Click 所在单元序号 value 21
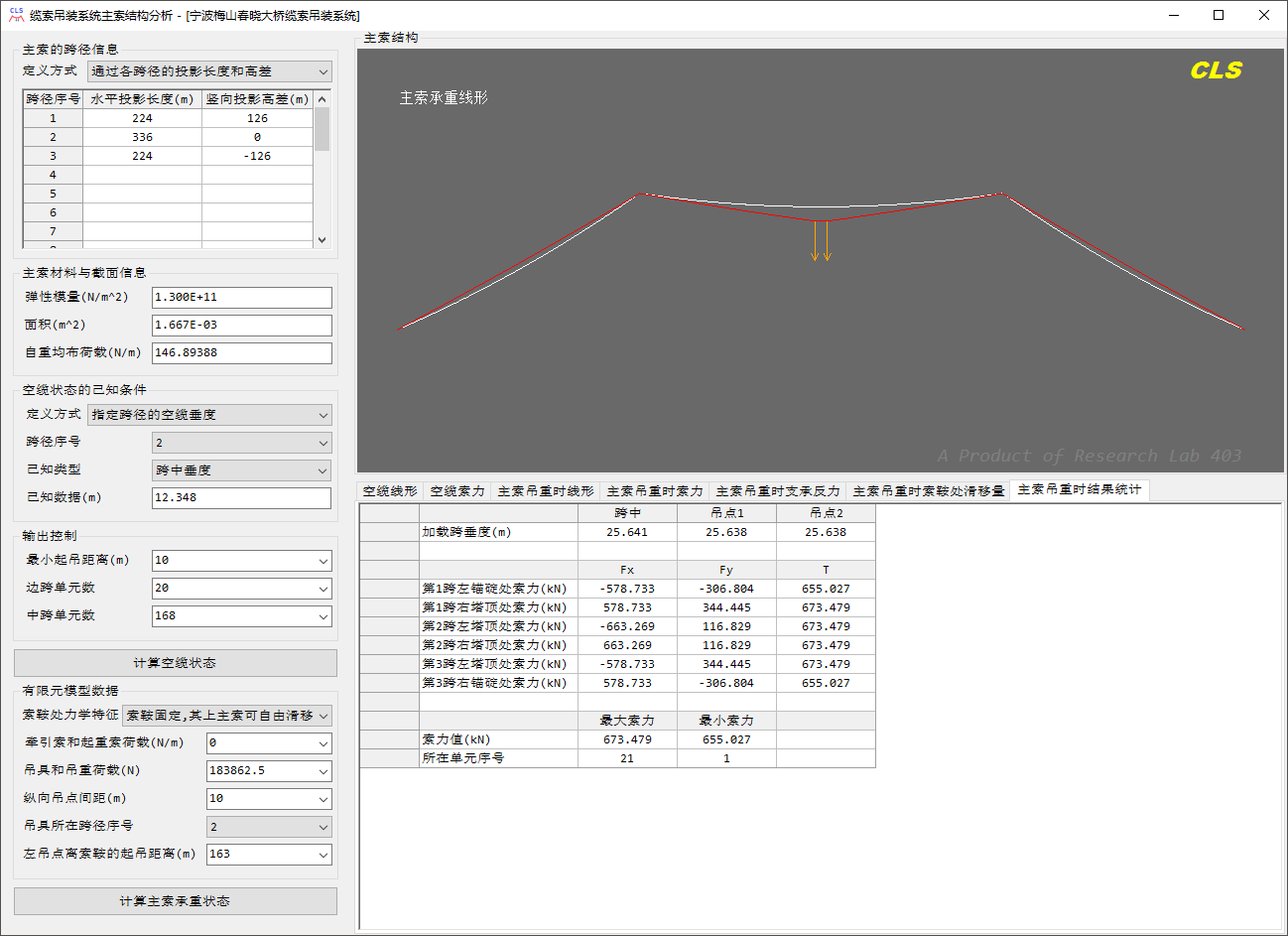 (627, 758)
